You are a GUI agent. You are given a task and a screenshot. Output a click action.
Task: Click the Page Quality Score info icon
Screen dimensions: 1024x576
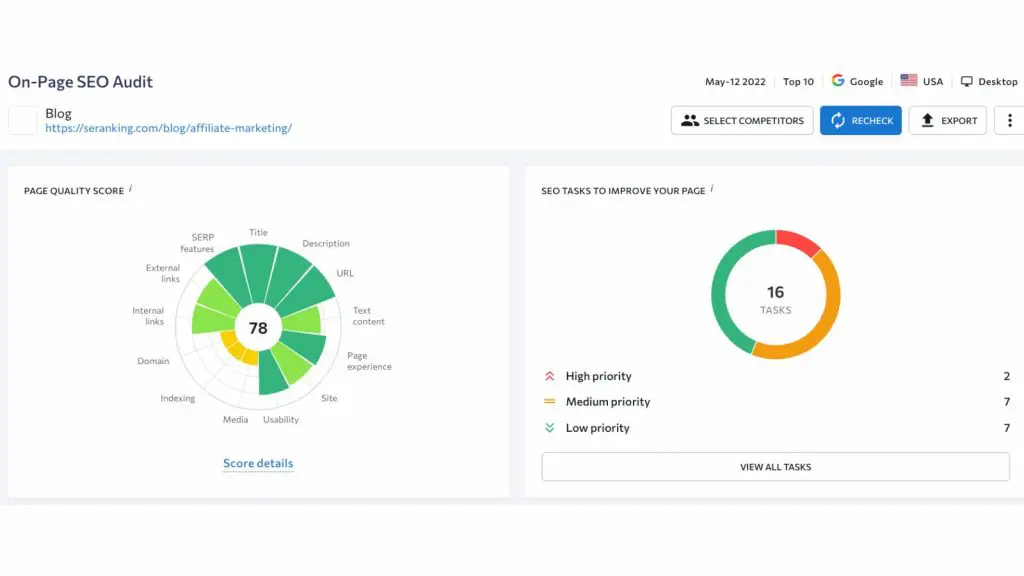(130, 188)
